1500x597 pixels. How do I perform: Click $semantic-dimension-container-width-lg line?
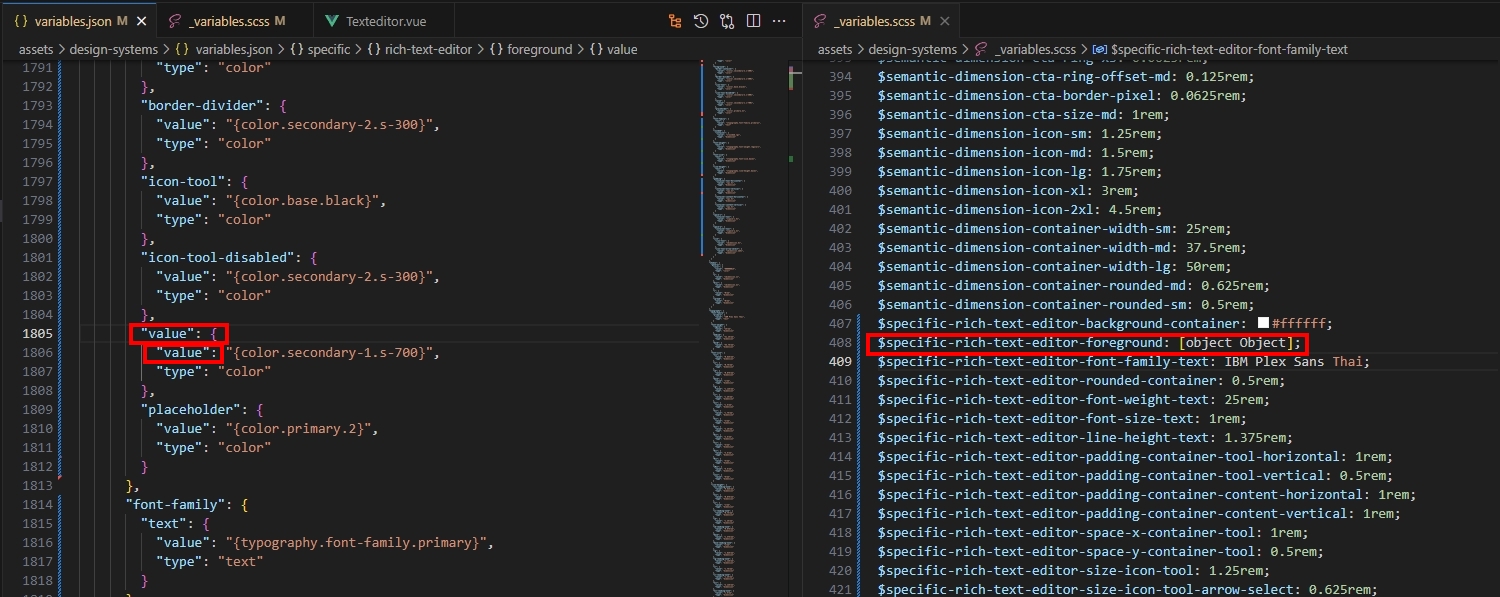(x=1055, y=266)
